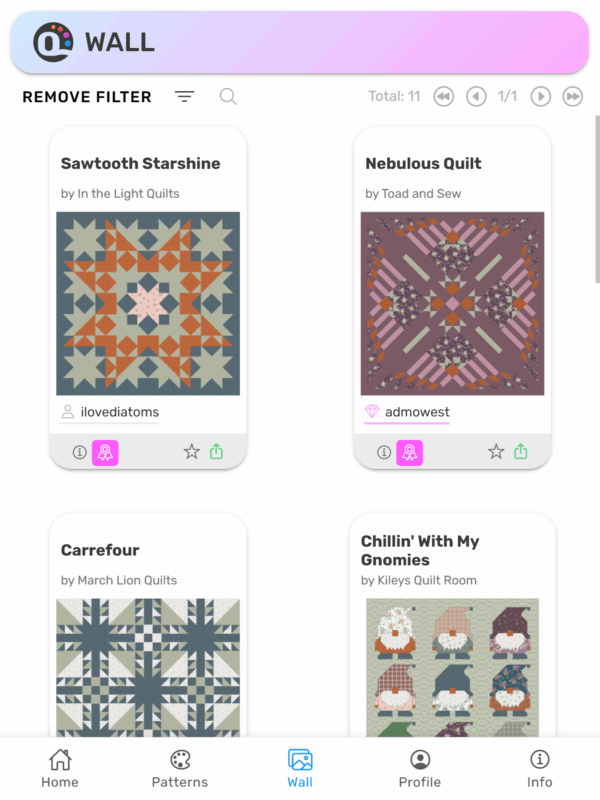
Task: Open the Profile tab
Action: tap(420, 768)
